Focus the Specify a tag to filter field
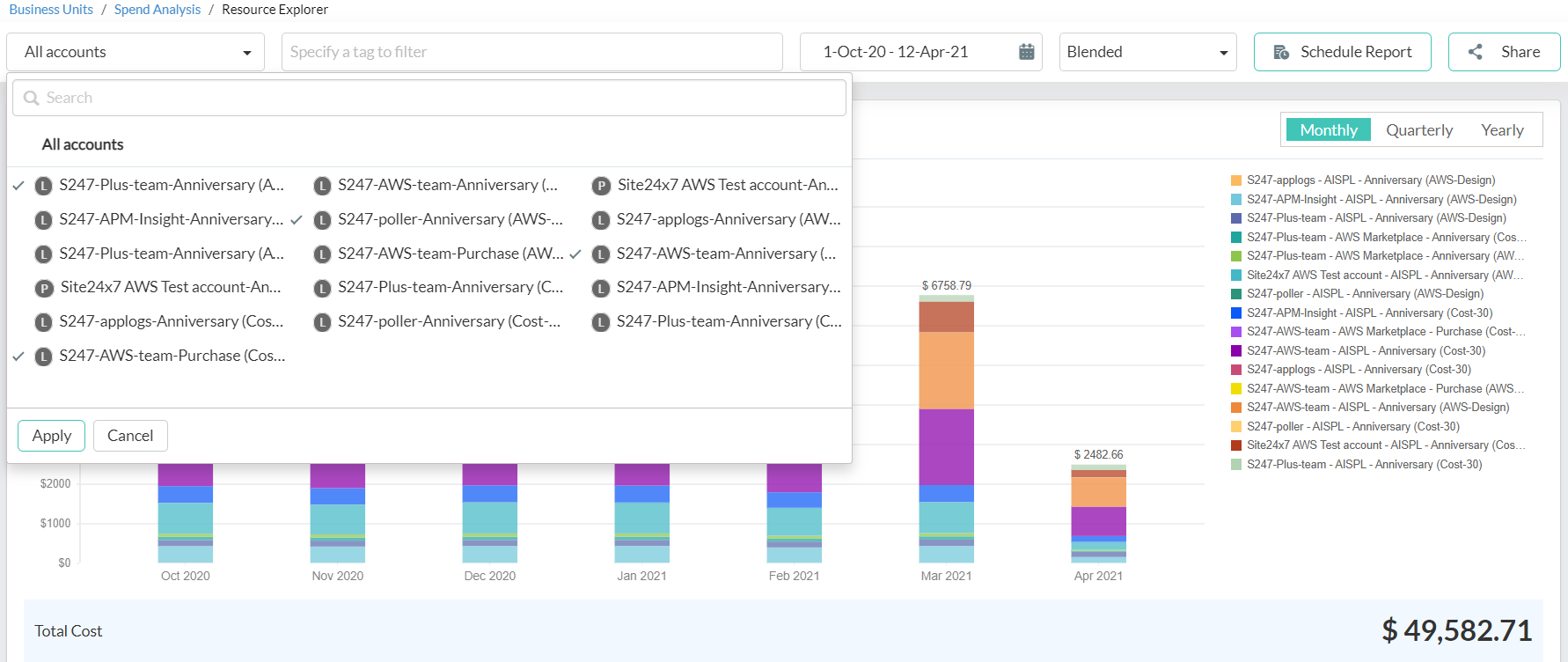Image resolution: width=1568 pixels, height=662 pixels. [x=531, y=52]
